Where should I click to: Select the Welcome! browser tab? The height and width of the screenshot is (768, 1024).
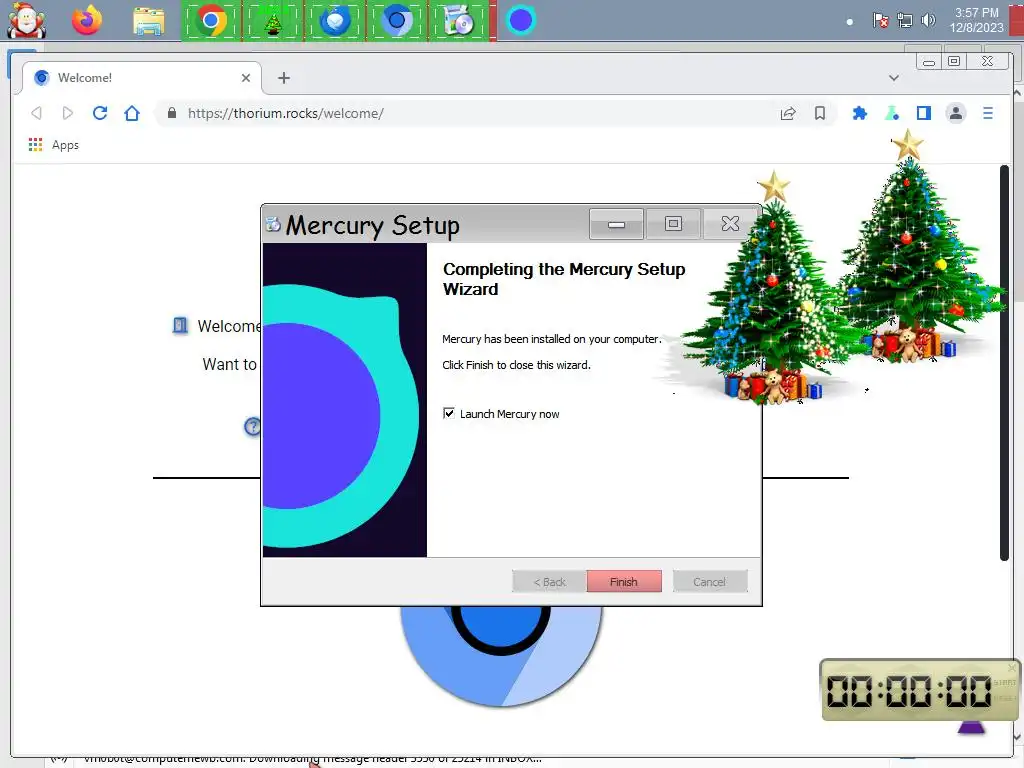coord(142,78)
